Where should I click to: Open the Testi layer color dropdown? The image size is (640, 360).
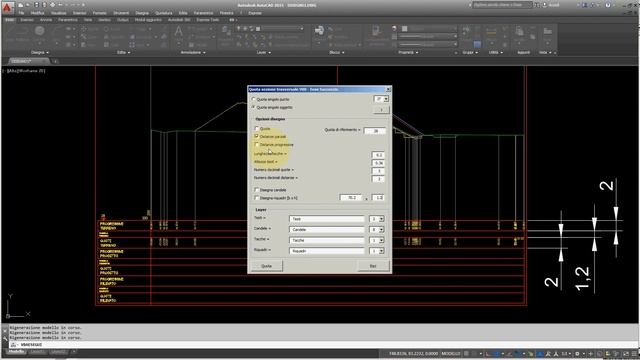point(382,219)
